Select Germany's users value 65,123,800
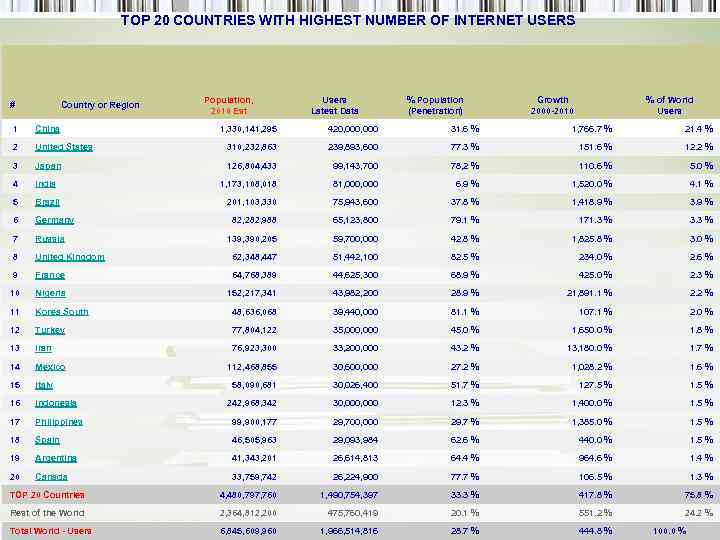 tap(355, 220)
